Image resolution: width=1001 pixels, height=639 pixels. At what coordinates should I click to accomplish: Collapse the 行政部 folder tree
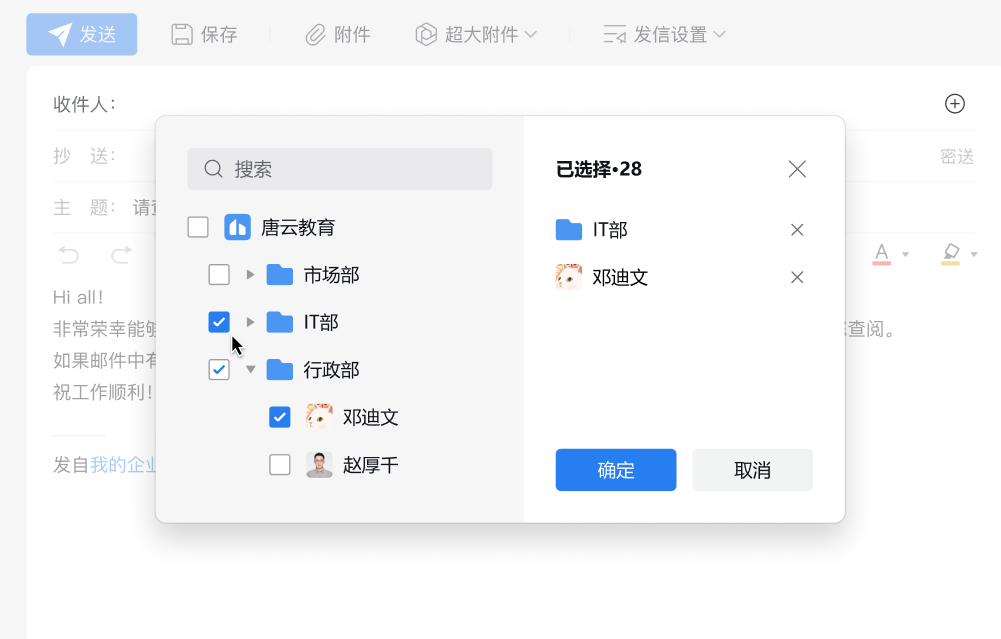tap(251, 370)
